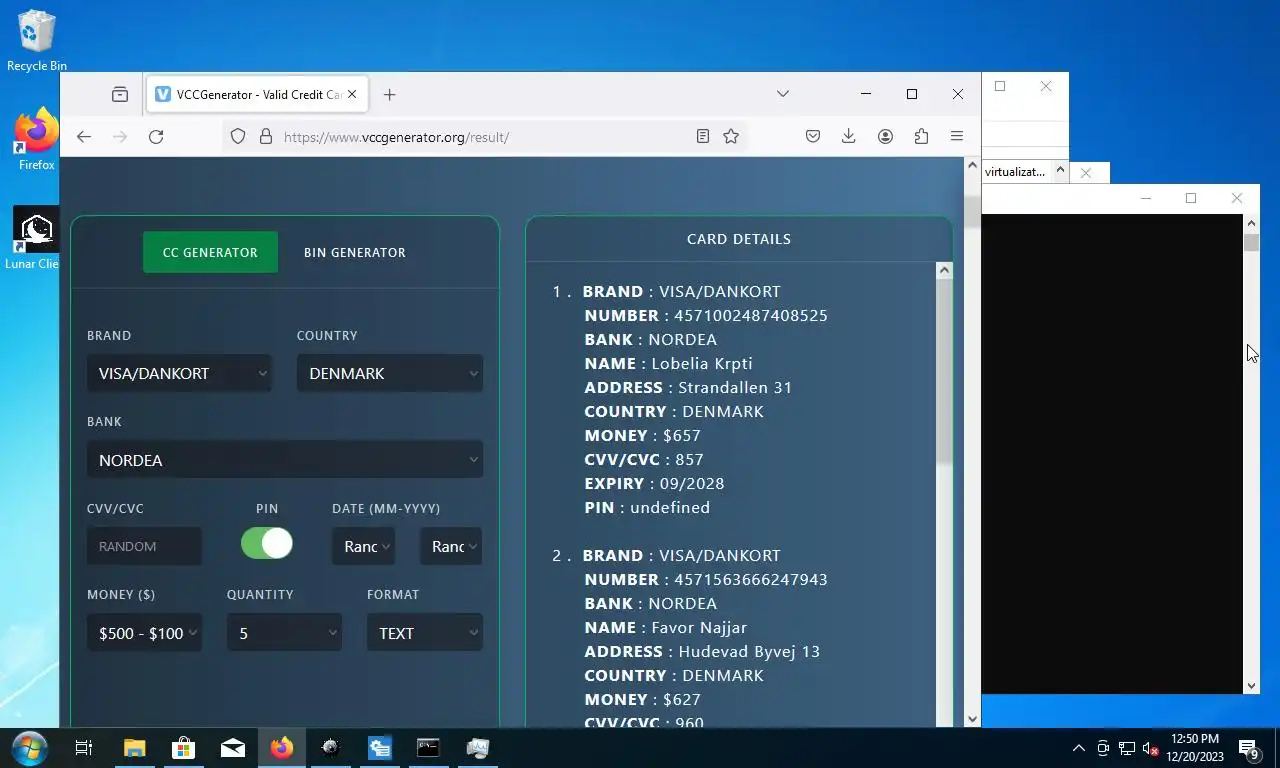The height and width of the screenshot is (768, 1280).
Task: Select the virtualizat... tab in background window
Action: coord(1015,172)
